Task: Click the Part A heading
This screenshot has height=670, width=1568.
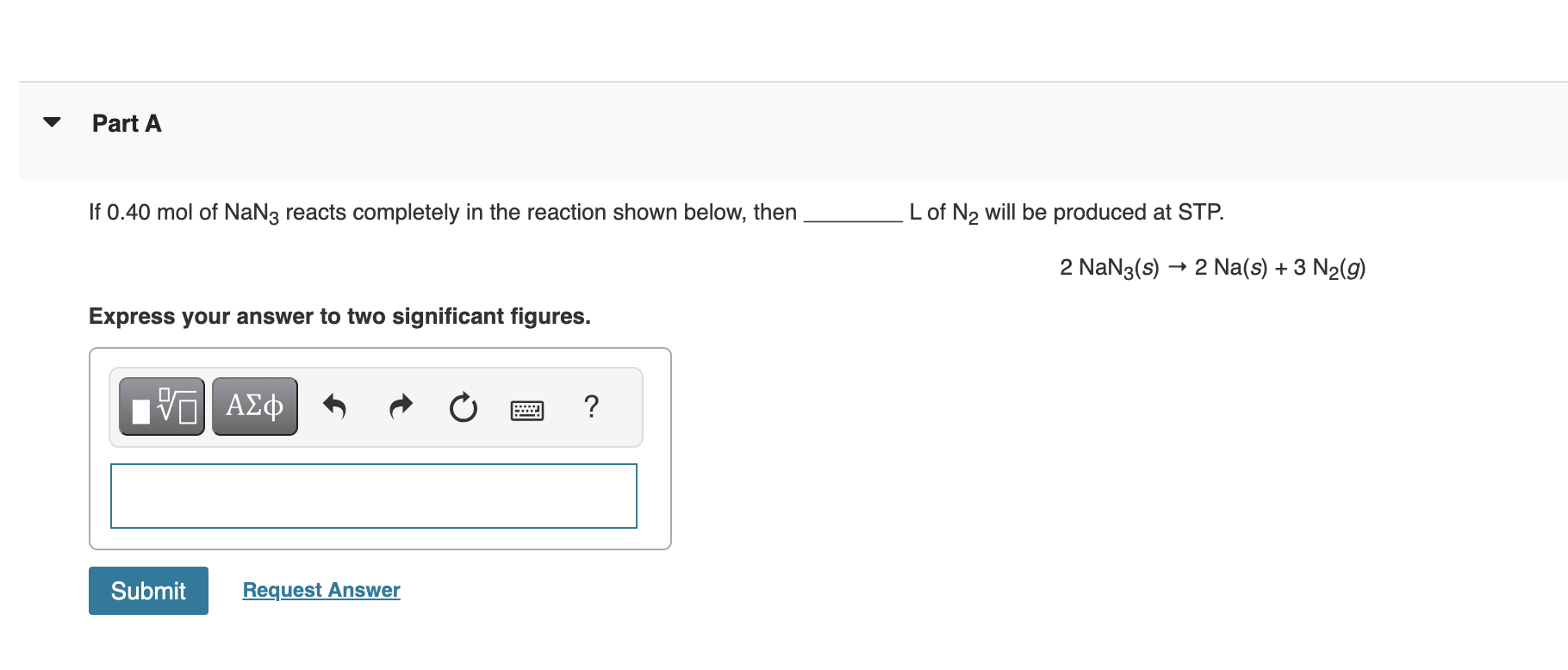Action: pos(127,123)
